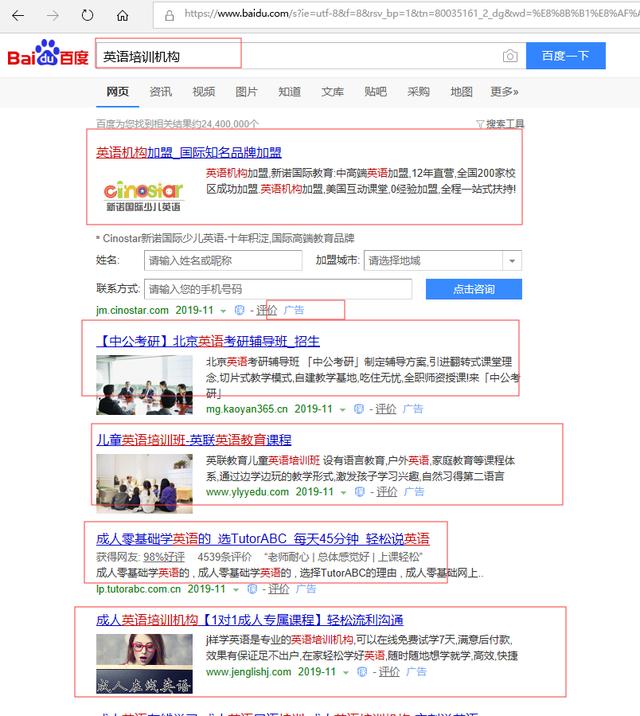Screen dimensions: 640x716
Task: Open the 英语机构加盟_国际知名品牌加盟 result
Action: point(189,153)
